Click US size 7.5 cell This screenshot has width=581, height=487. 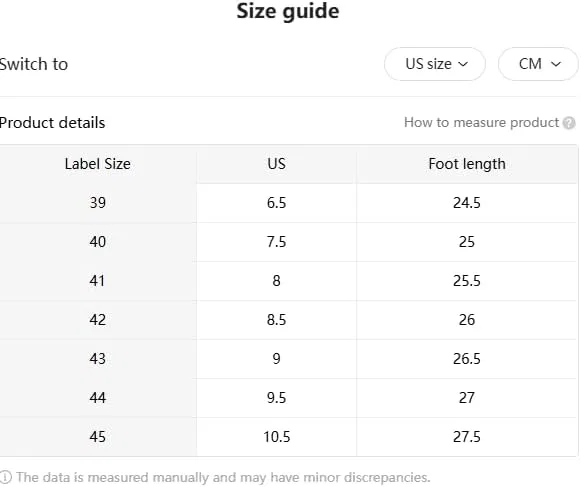[x=276, y=242]
